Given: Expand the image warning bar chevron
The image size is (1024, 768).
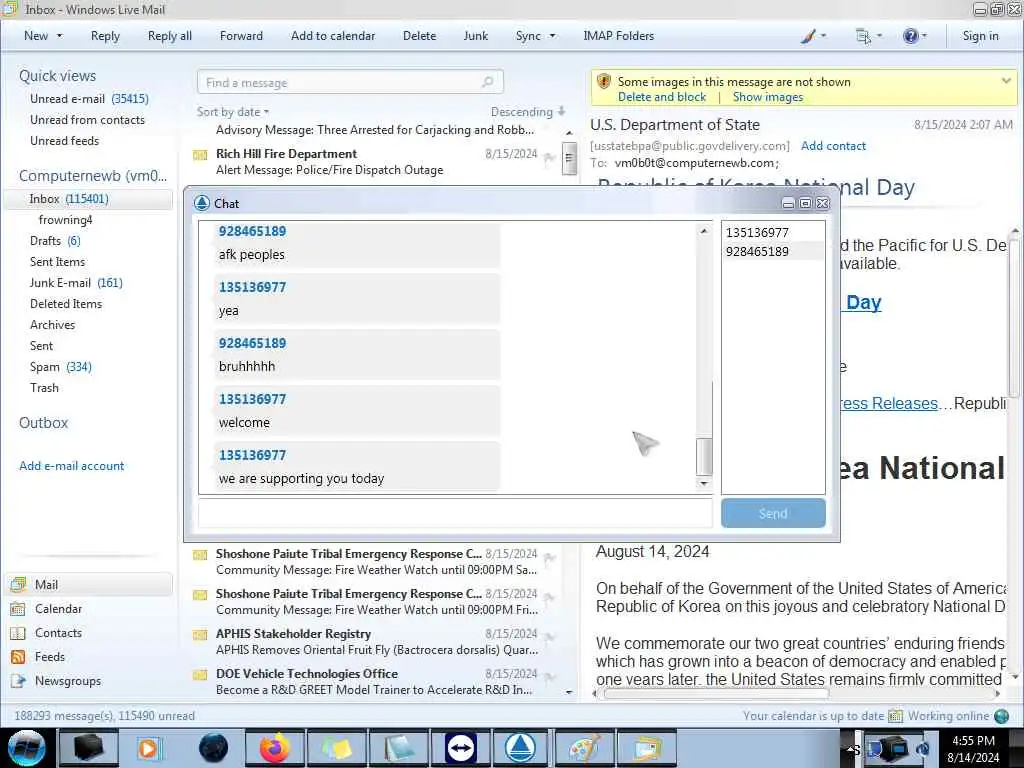Looking at the screenshot, I should 1006,81.
